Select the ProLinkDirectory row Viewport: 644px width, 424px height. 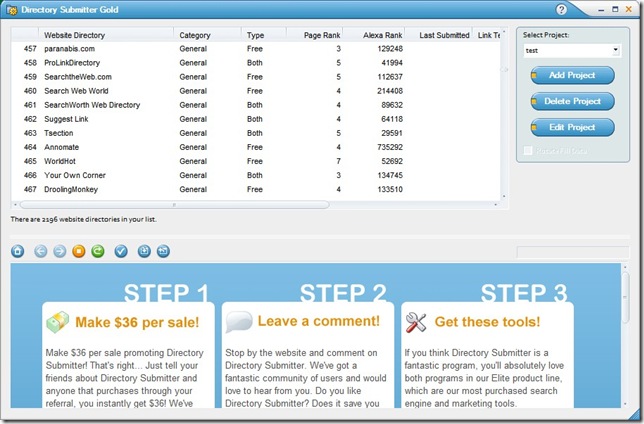point(255,63)
